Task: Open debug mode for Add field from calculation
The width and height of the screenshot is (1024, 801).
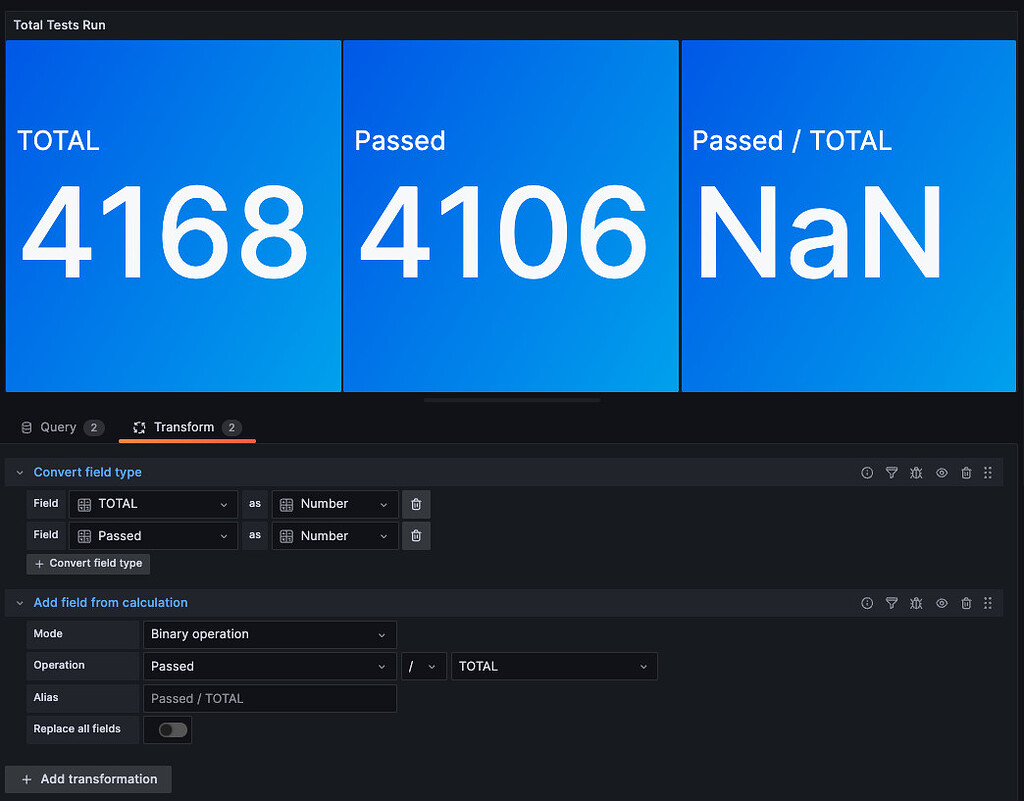Action: click(x=916, y=603)
